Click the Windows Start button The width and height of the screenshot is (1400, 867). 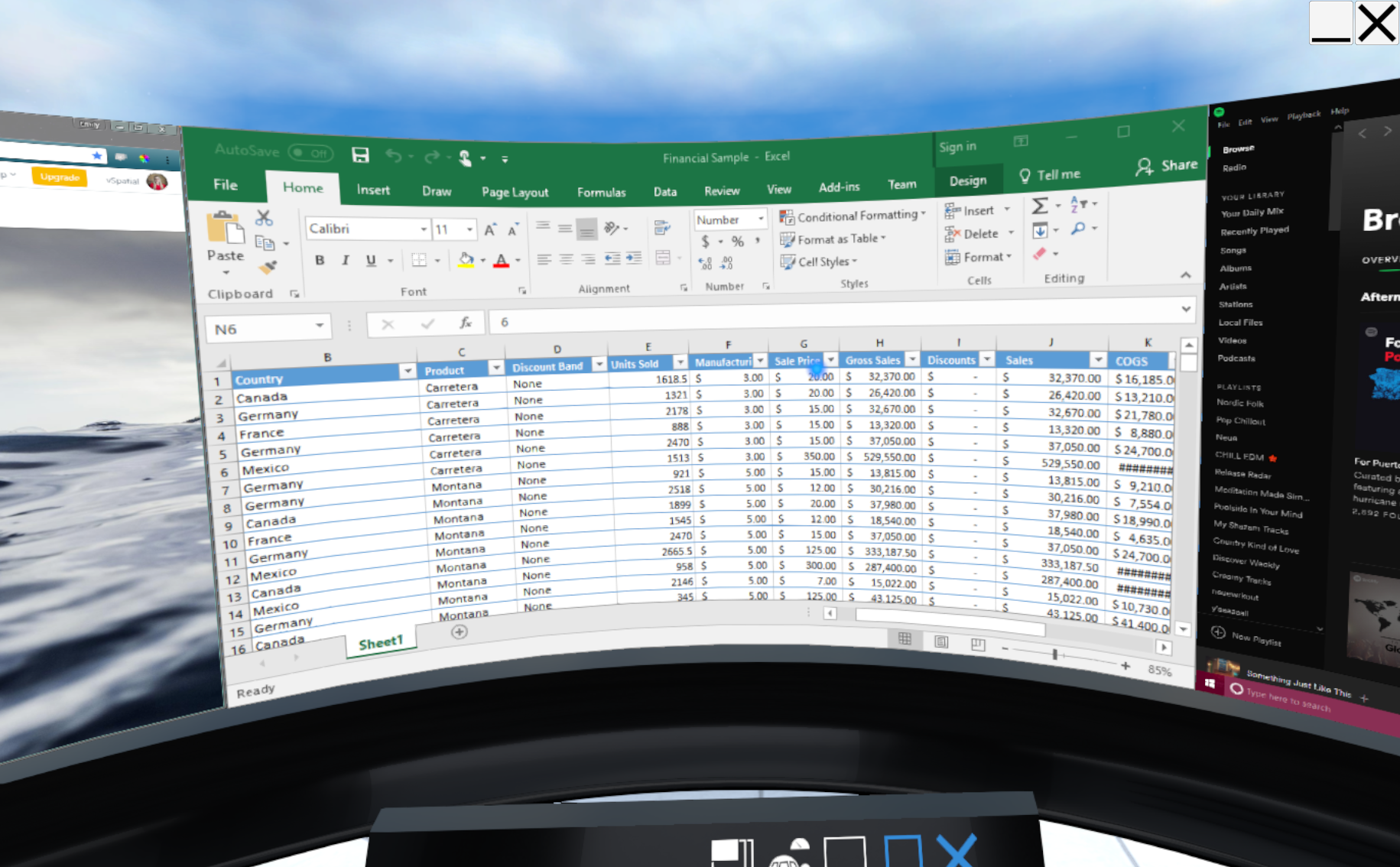coord(1209,683)
